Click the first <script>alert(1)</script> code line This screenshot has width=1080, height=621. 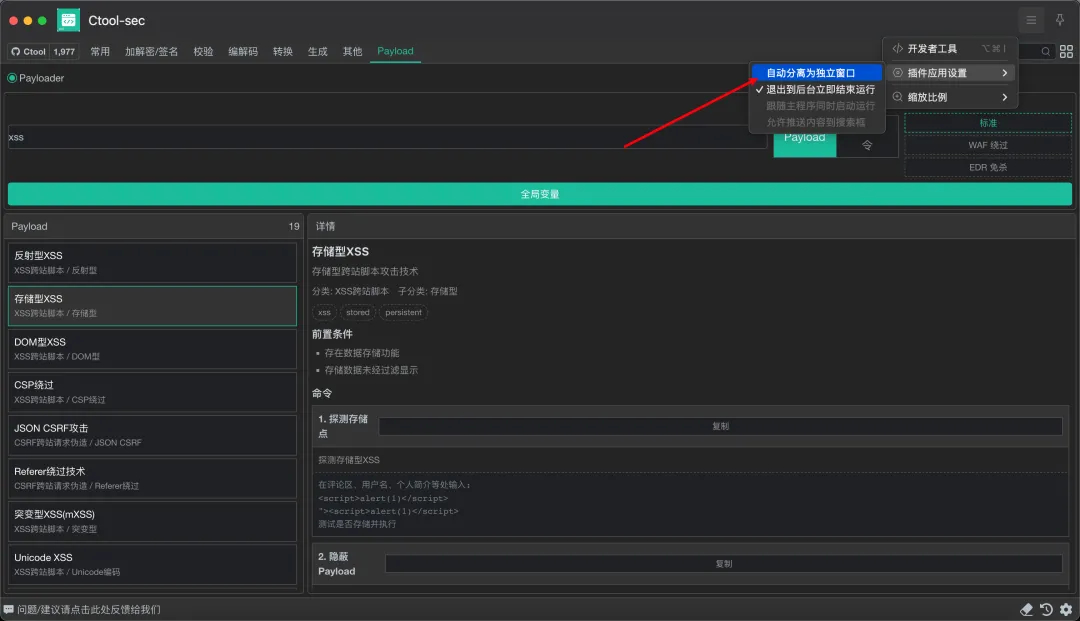[x=383, y=498]
